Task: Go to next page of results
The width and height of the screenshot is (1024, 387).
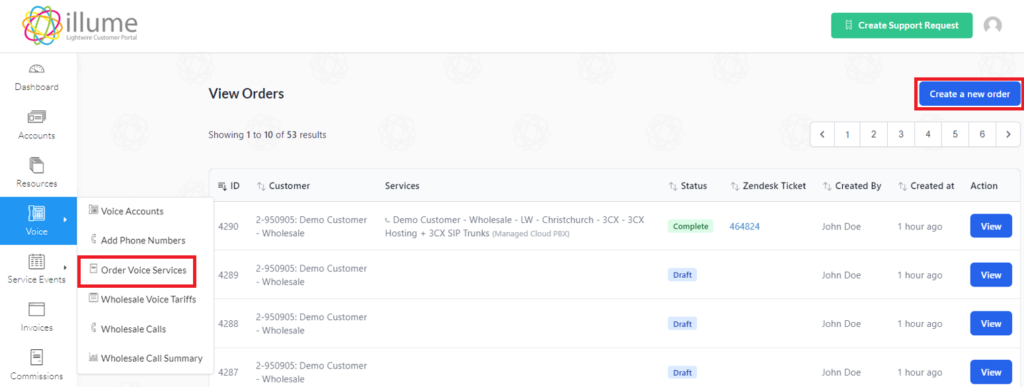Action: [1008, 134]
